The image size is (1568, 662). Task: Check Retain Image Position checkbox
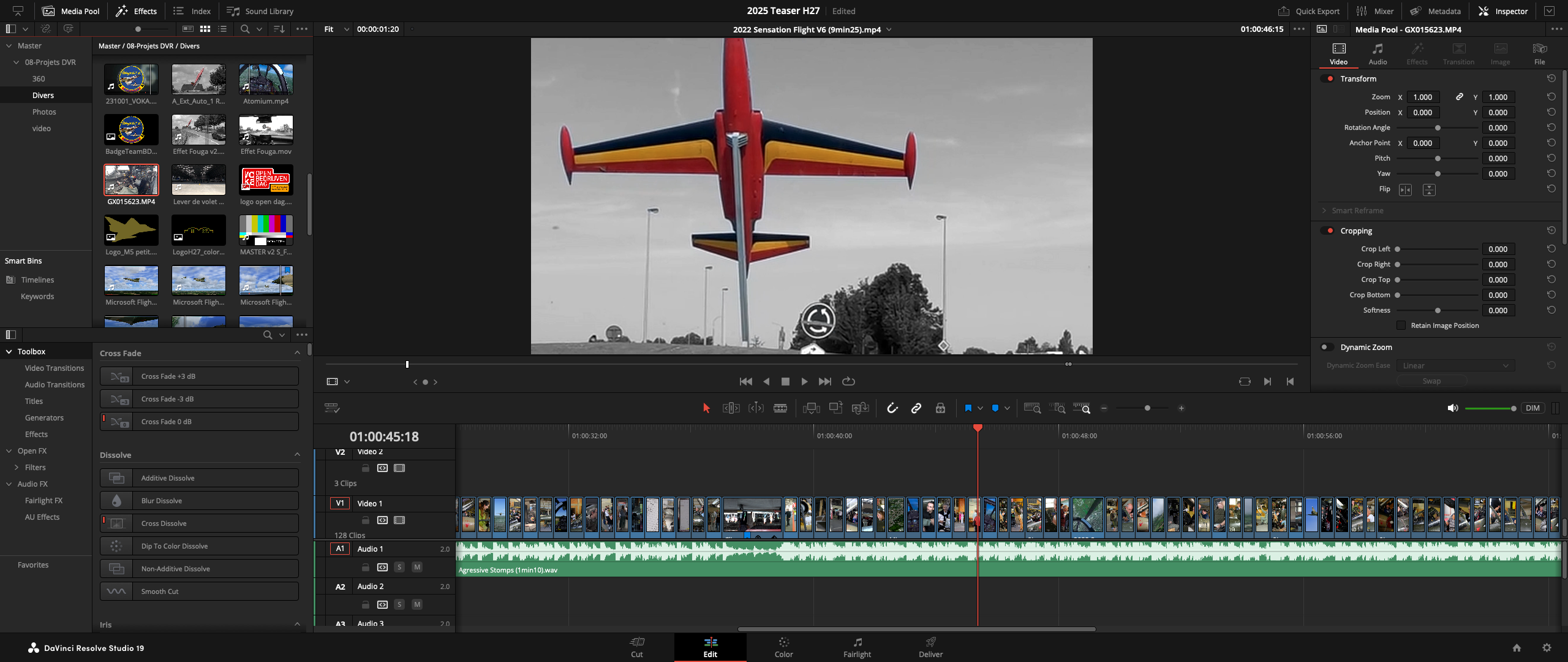coord(1401,325)
